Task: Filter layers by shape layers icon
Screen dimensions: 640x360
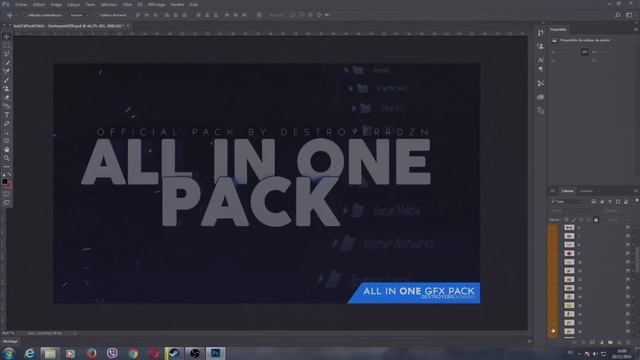Action: 618,202
